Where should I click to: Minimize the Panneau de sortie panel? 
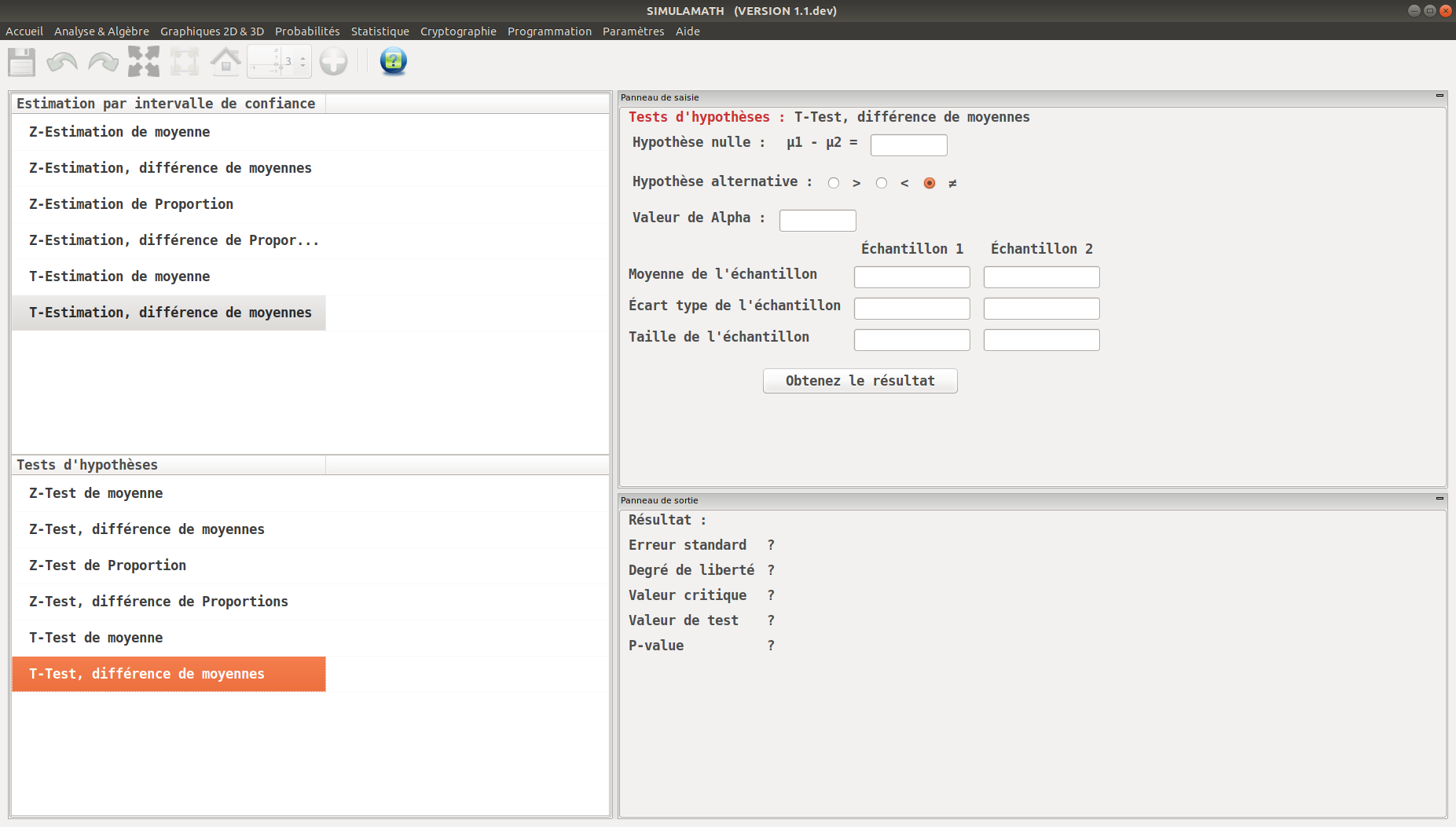pyautogui.click(x=1439, y=499)
